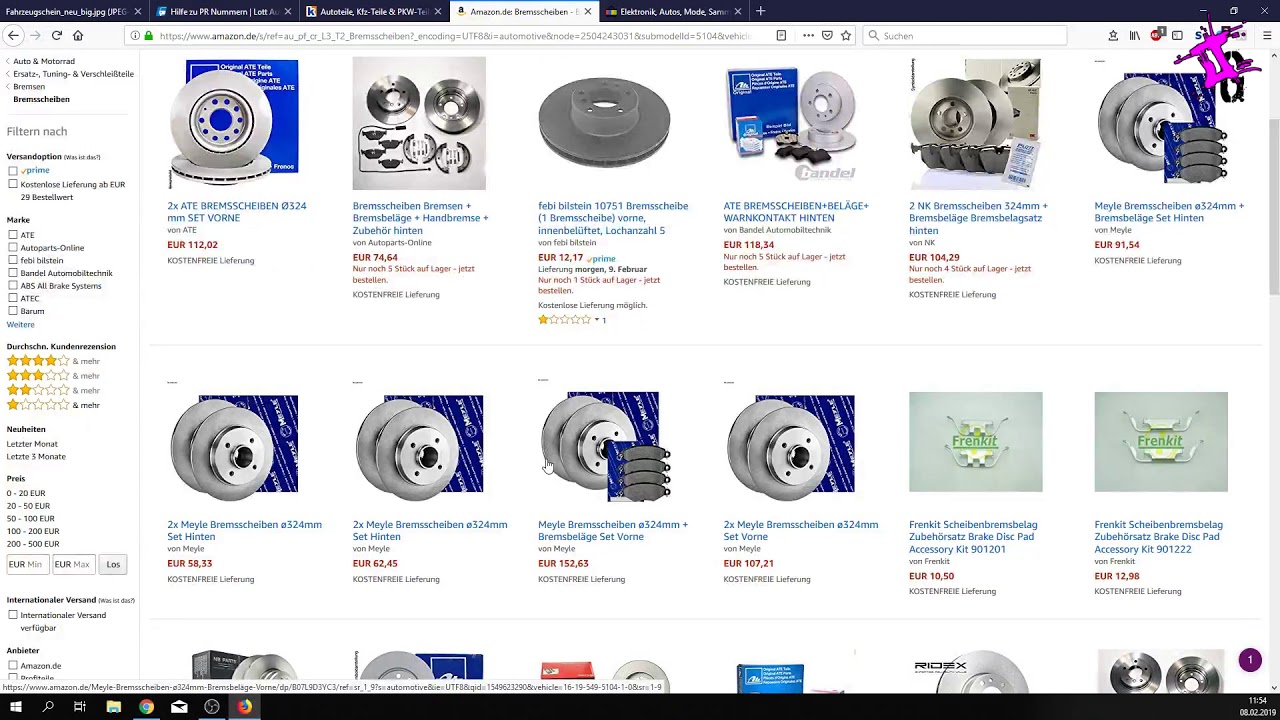The image size is (1280, 720).
Task: Open a new tab with the plus icon
Action: pos(760,11)
